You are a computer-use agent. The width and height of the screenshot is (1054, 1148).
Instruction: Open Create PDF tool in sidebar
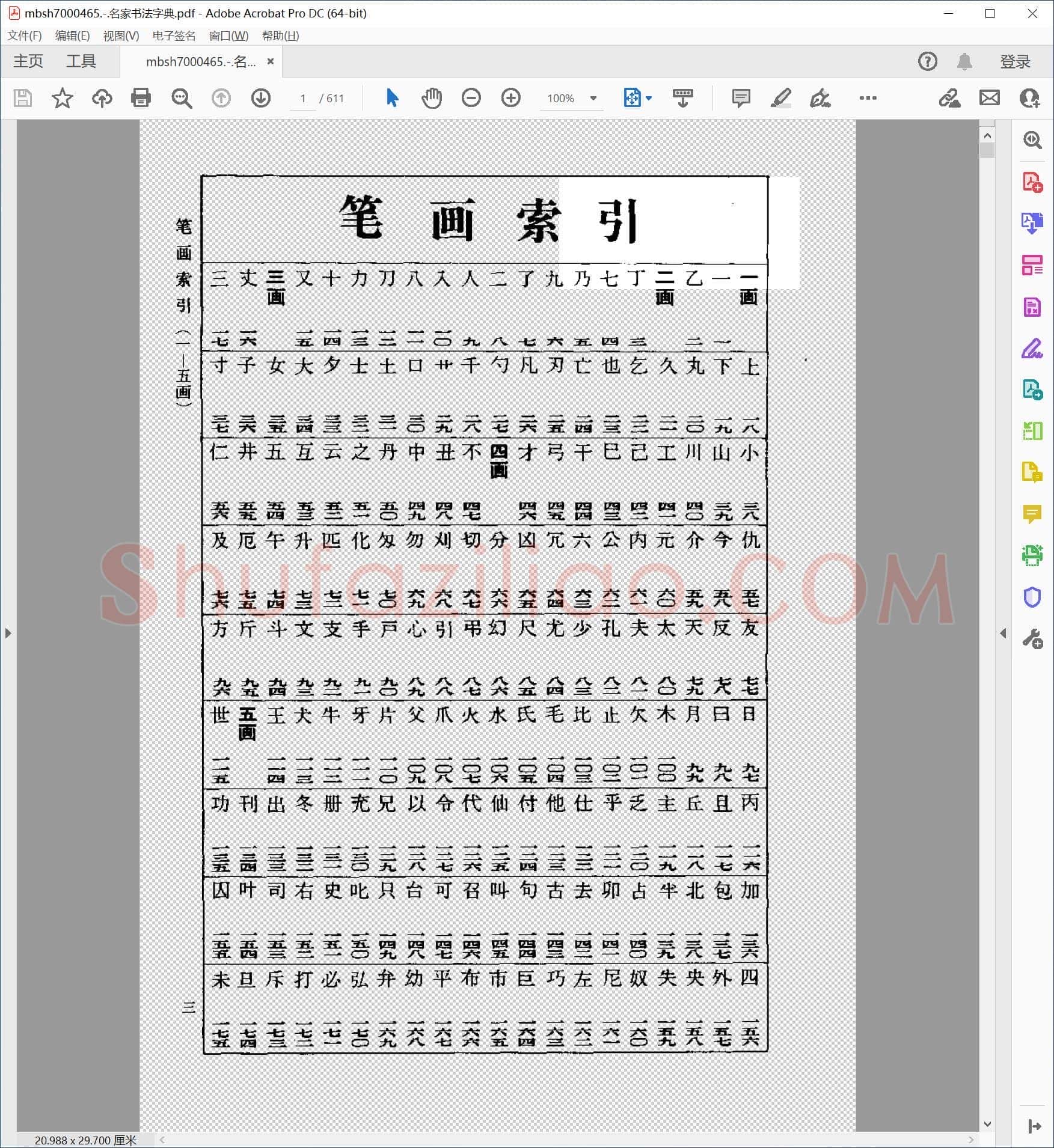1032,182
